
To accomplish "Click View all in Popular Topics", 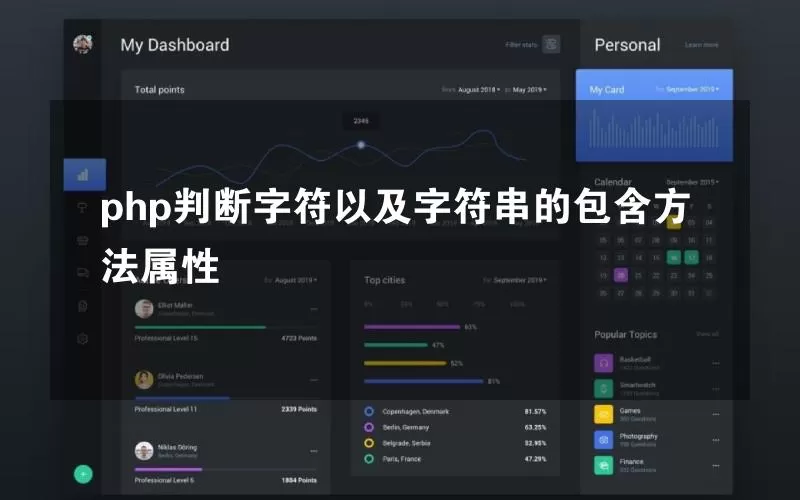I will coord(707,334).
